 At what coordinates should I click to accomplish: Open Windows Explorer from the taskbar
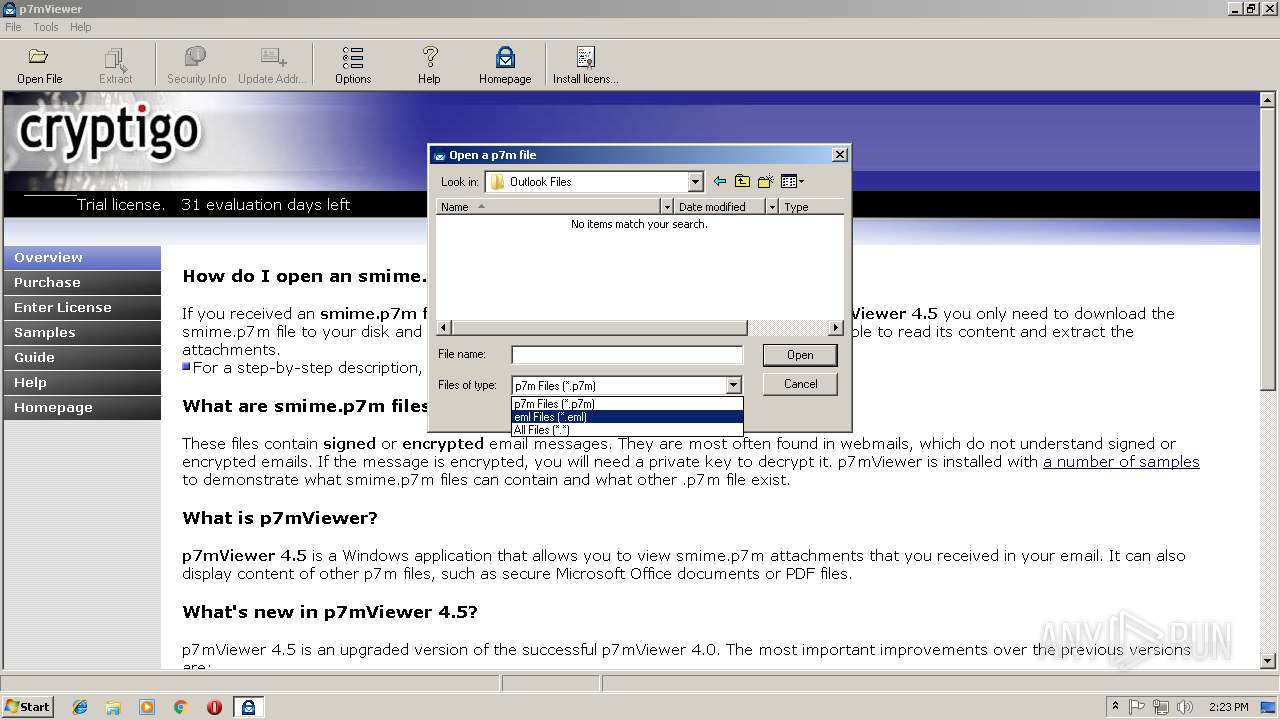point(113,707)
